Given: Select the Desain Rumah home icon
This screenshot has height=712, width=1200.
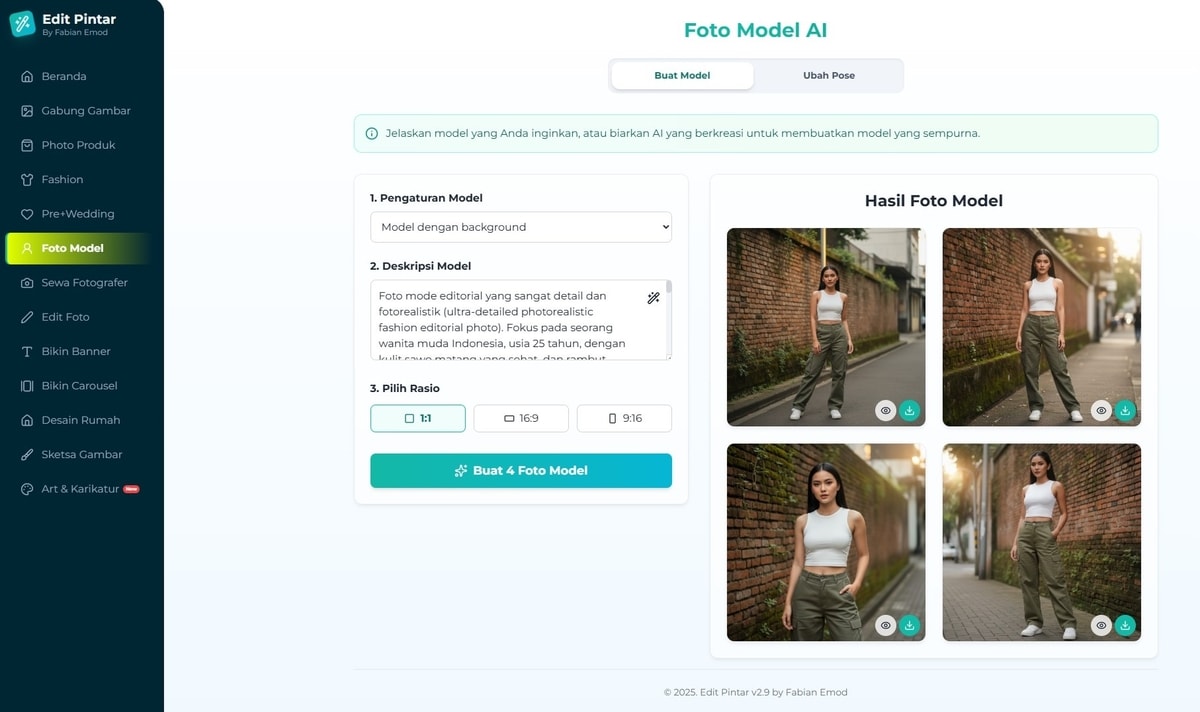Looking at the screenshot, I should click(27, 420).
